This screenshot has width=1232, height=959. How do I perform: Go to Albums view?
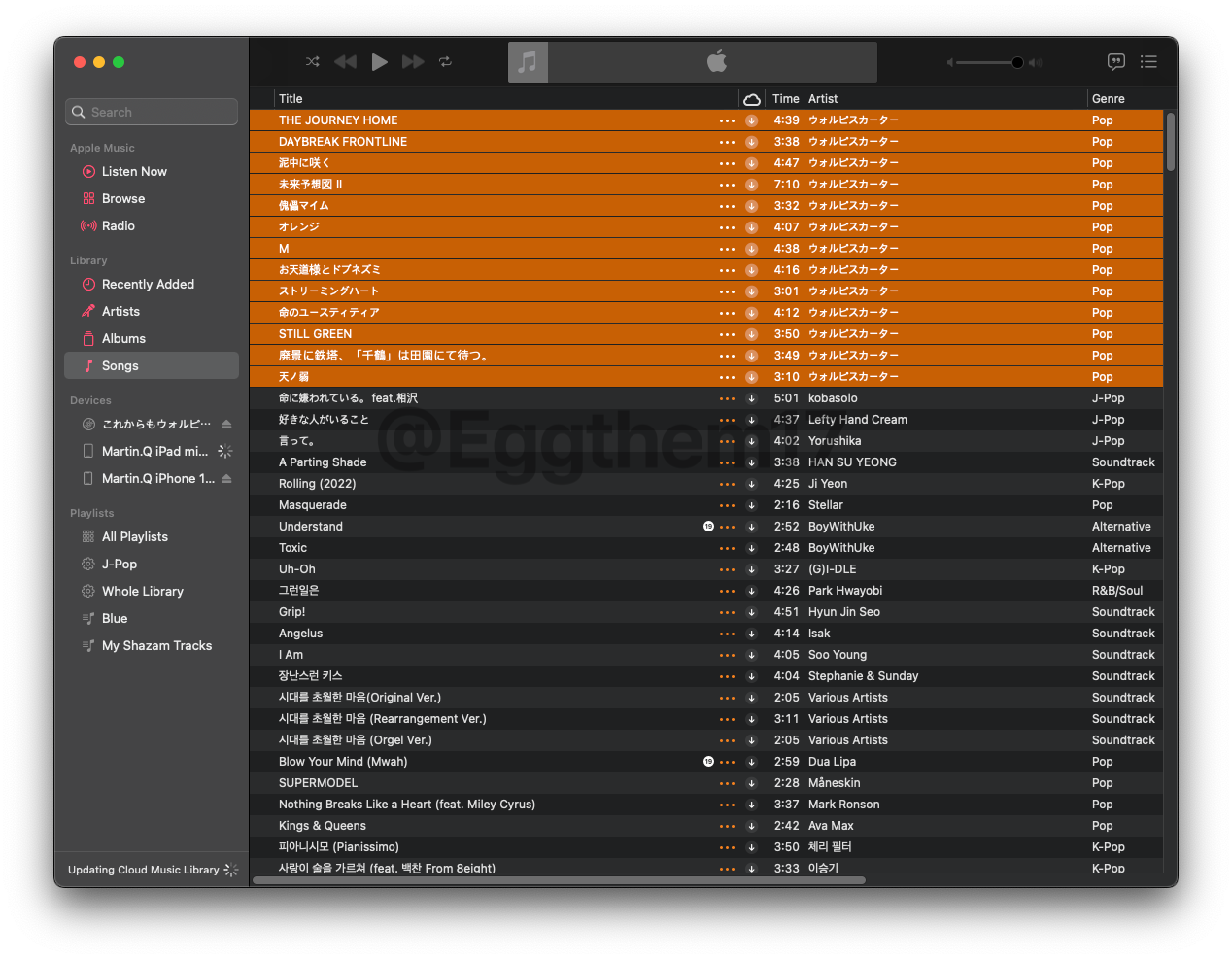click(123, 338)
